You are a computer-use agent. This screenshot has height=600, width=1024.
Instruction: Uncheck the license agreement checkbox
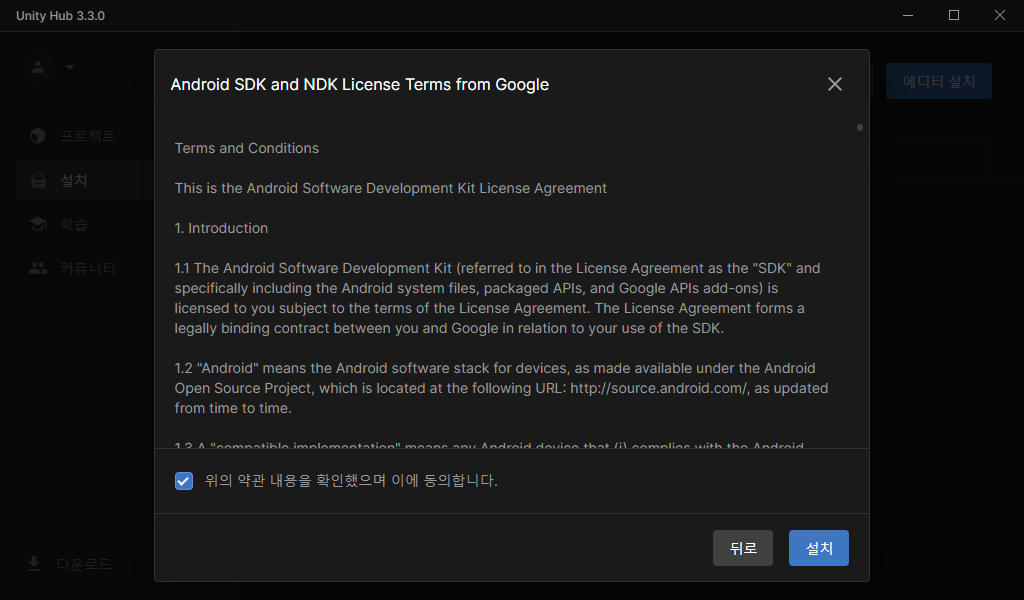pos(184,481)
